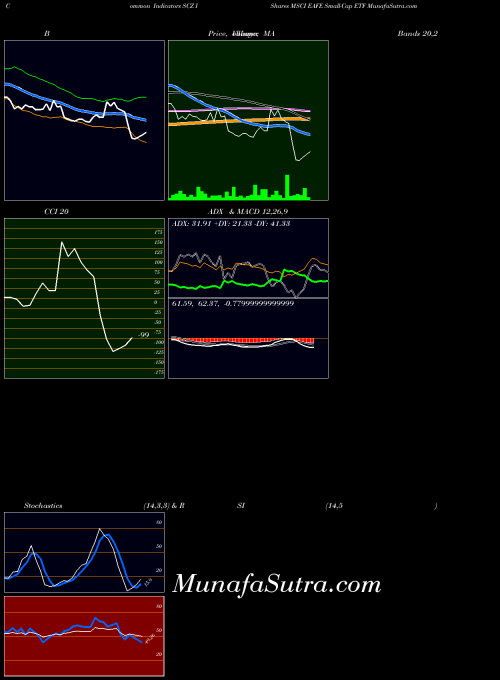Open the CCI 20 chart panel
Viewport: 500px width, 680px height.
[85, 298]
